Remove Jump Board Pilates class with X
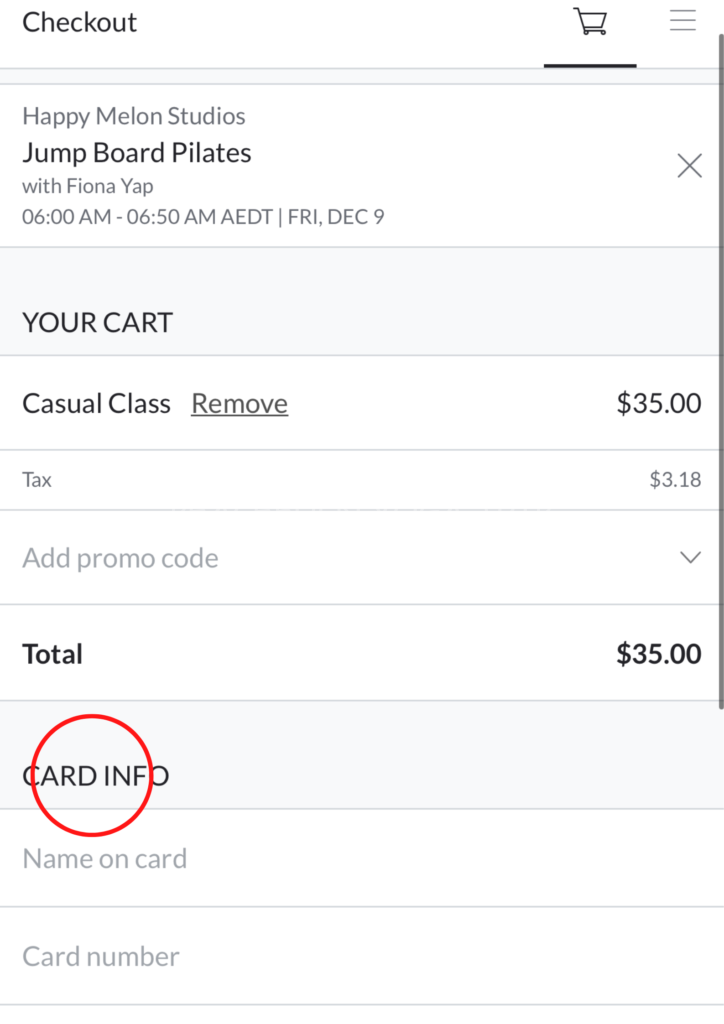Image resolution: width=724 pixels, height=1024 pixels. 689,166
